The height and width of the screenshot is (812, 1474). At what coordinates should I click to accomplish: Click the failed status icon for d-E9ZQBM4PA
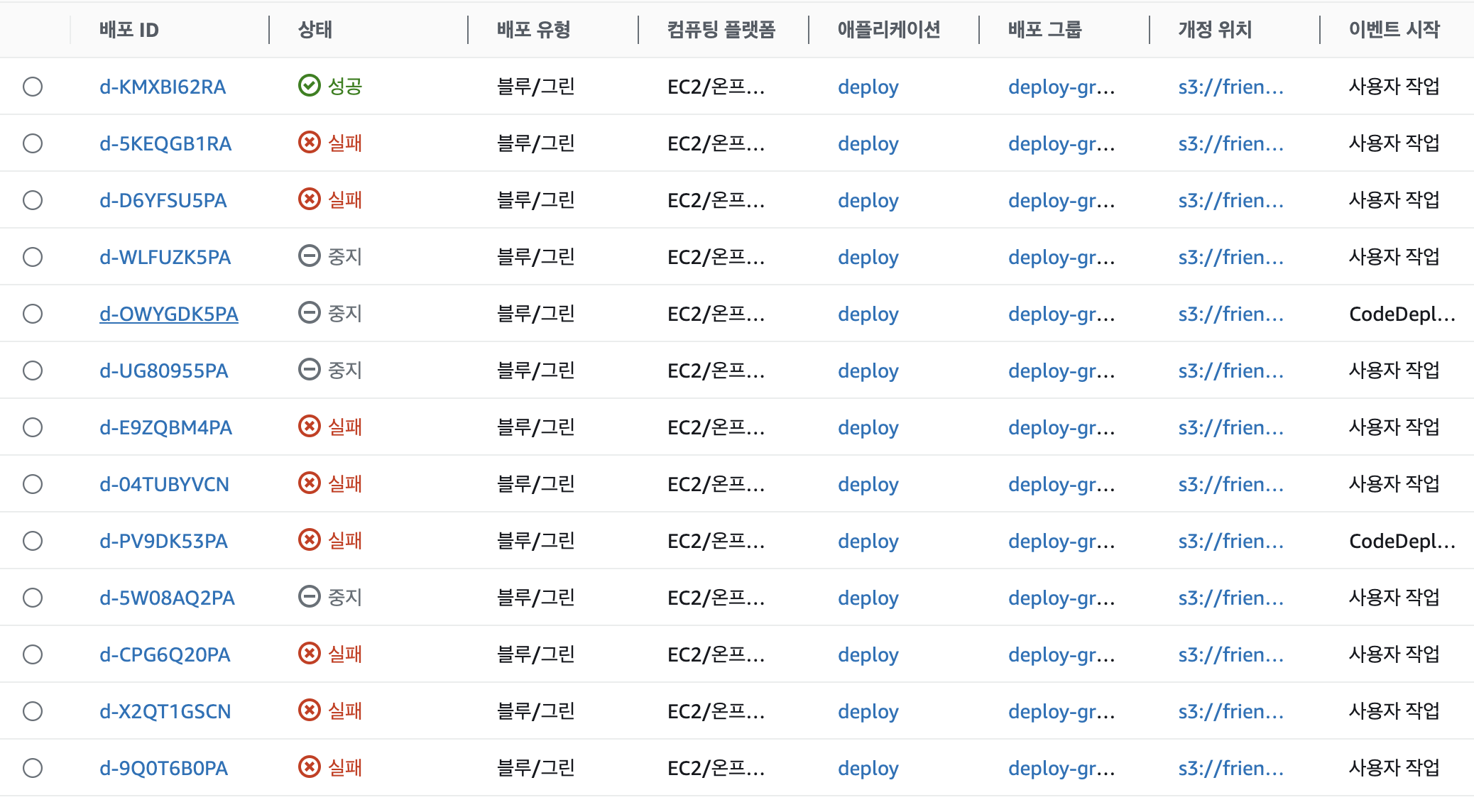309,427
